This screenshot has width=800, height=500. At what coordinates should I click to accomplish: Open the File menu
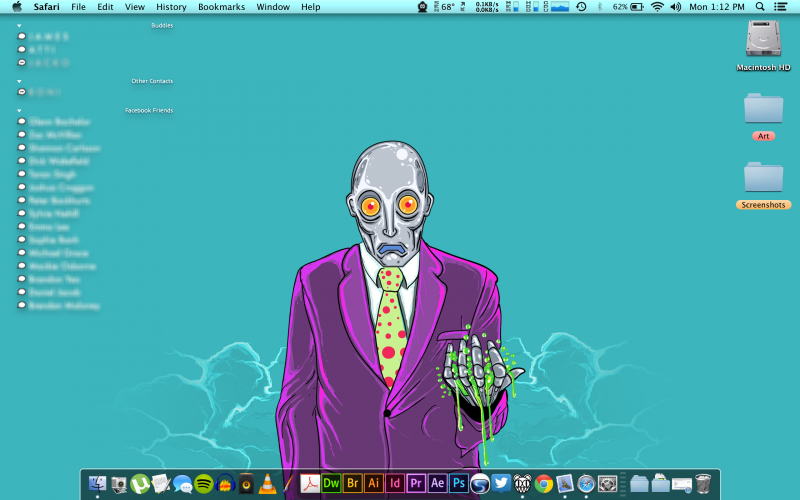[x=78, y=7]
